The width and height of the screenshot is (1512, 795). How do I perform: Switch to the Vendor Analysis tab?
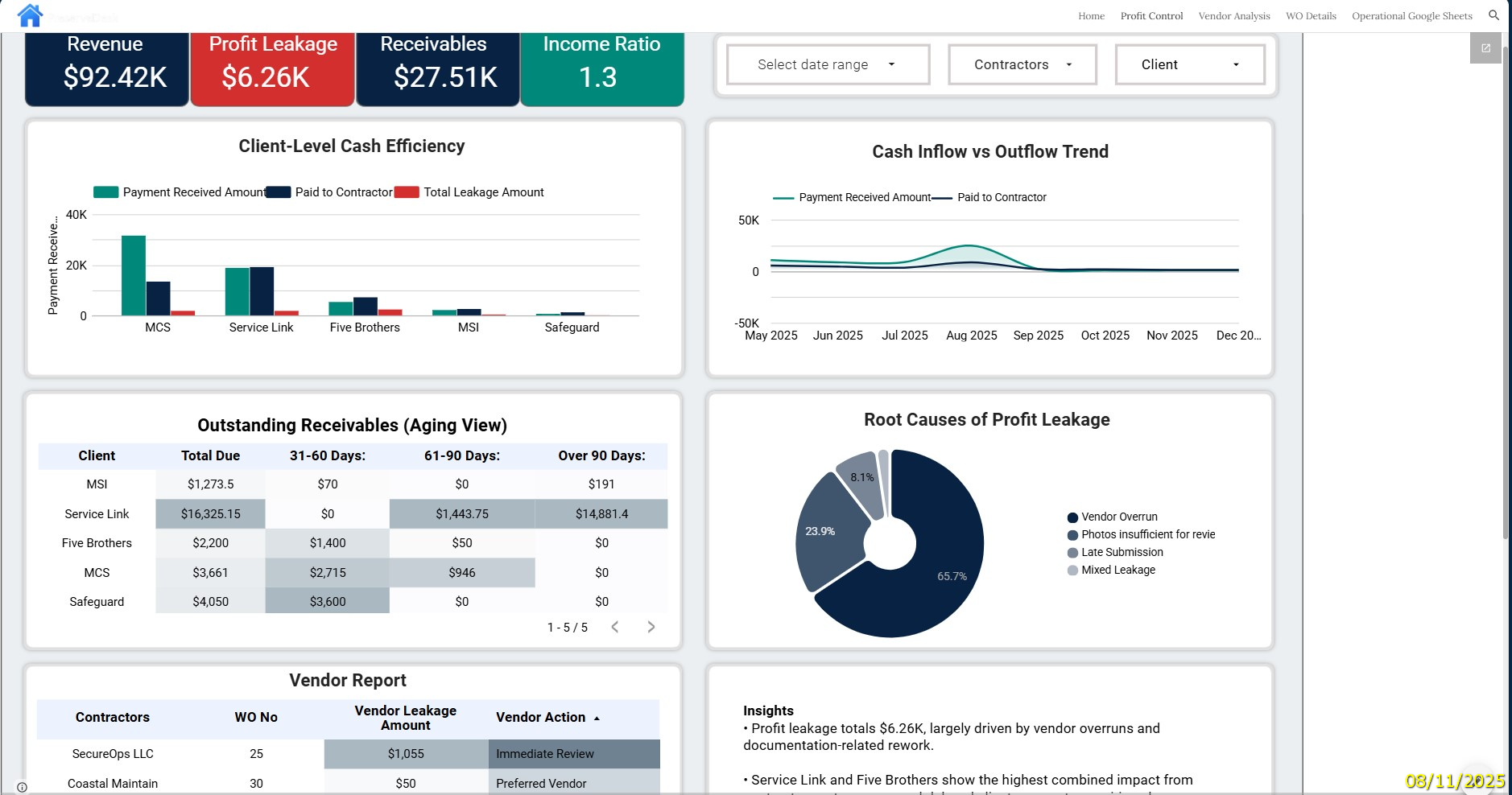[1236, 15]
